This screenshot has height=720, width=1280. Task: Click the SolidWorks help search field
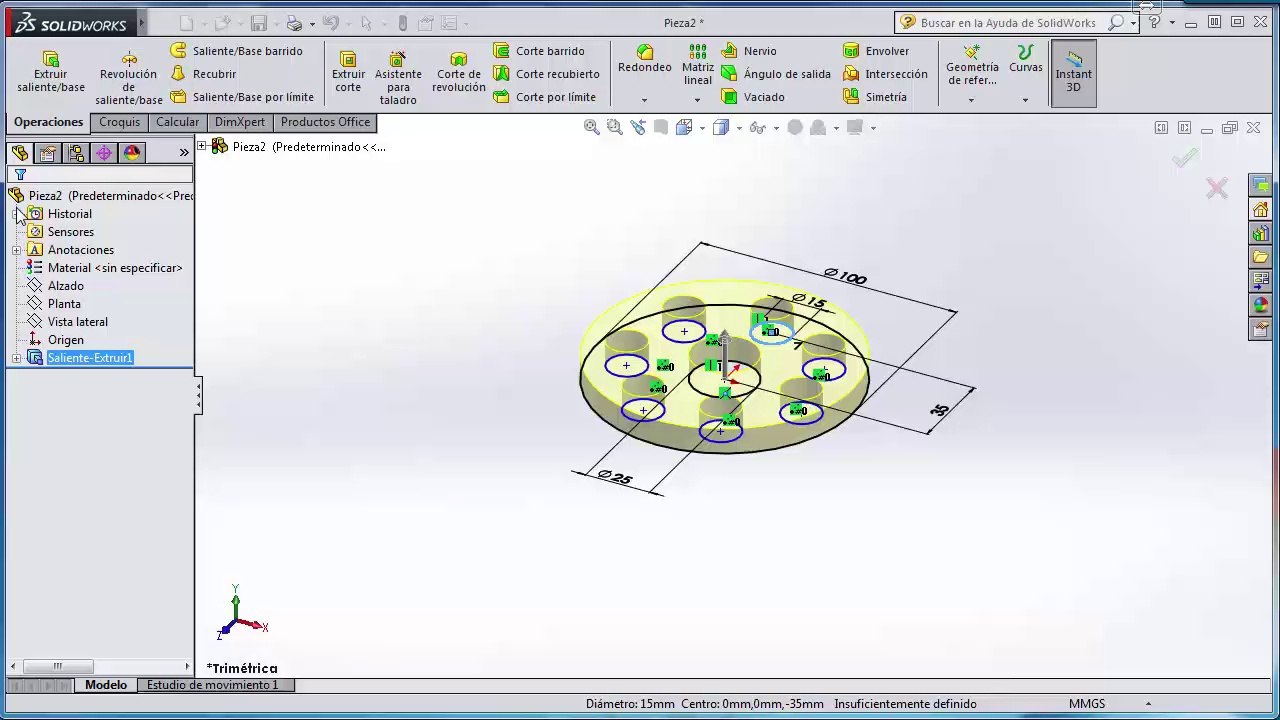coord(1006,23)
